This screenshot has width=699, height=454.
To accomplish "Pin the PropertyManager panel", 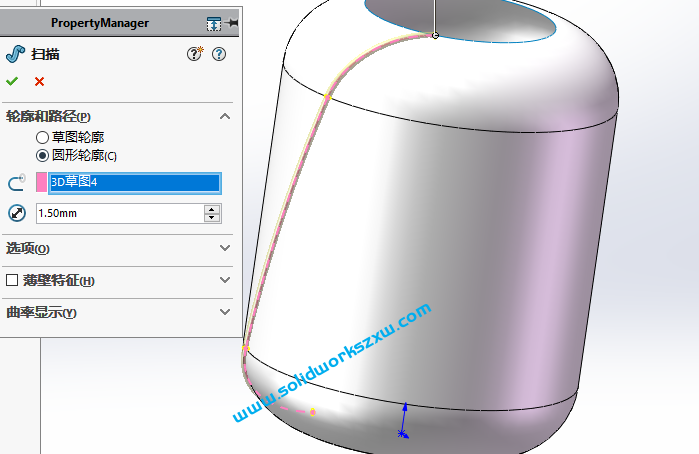I will [x=232, y=23].
